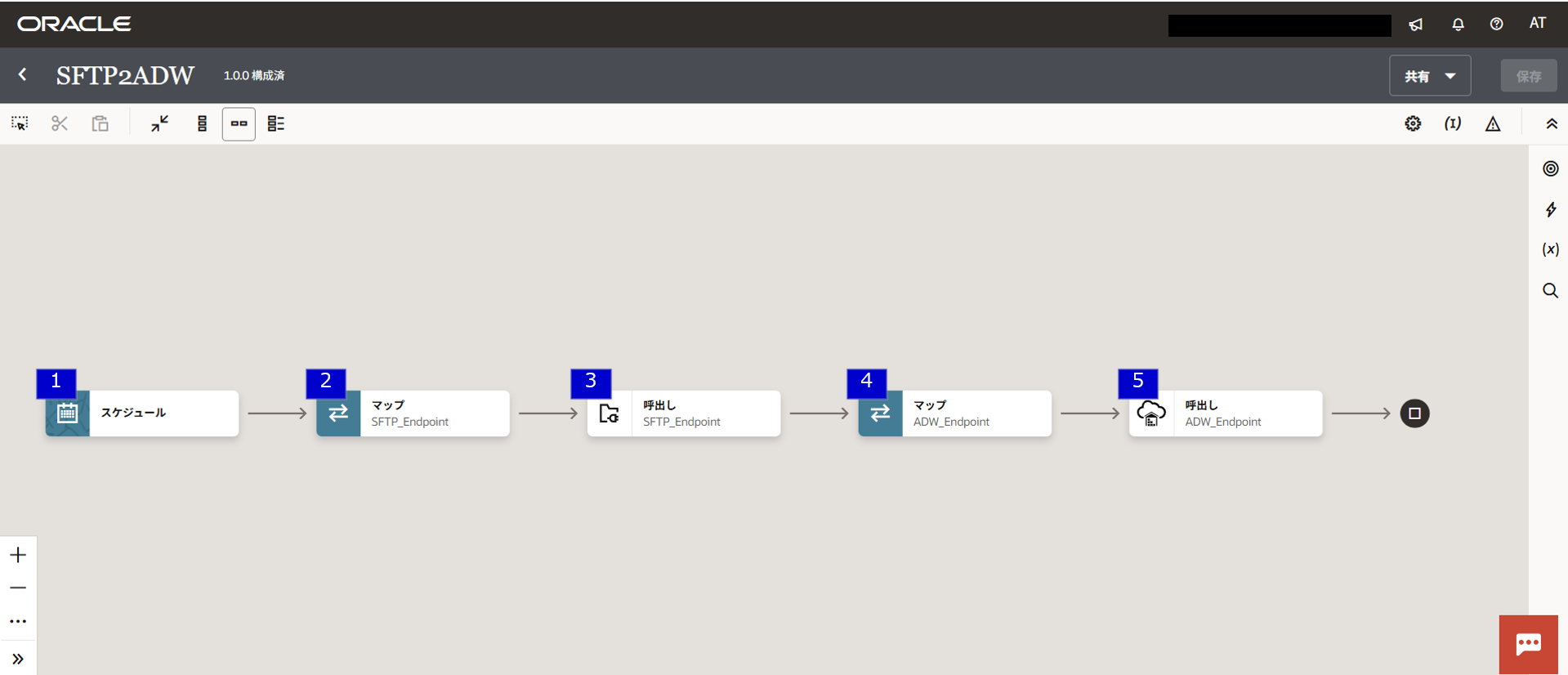Click the scissors cut icon
Image resolution: width=1568 pixels, height=675 pixels.
(60, 123)
